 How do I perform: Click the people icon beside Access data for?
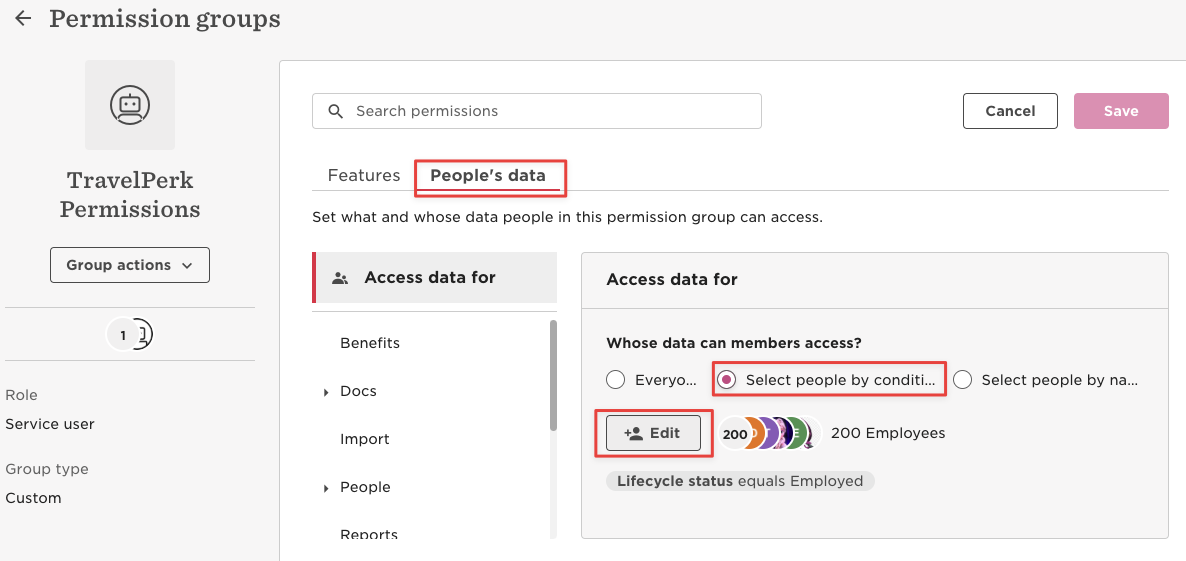(340, 278)
